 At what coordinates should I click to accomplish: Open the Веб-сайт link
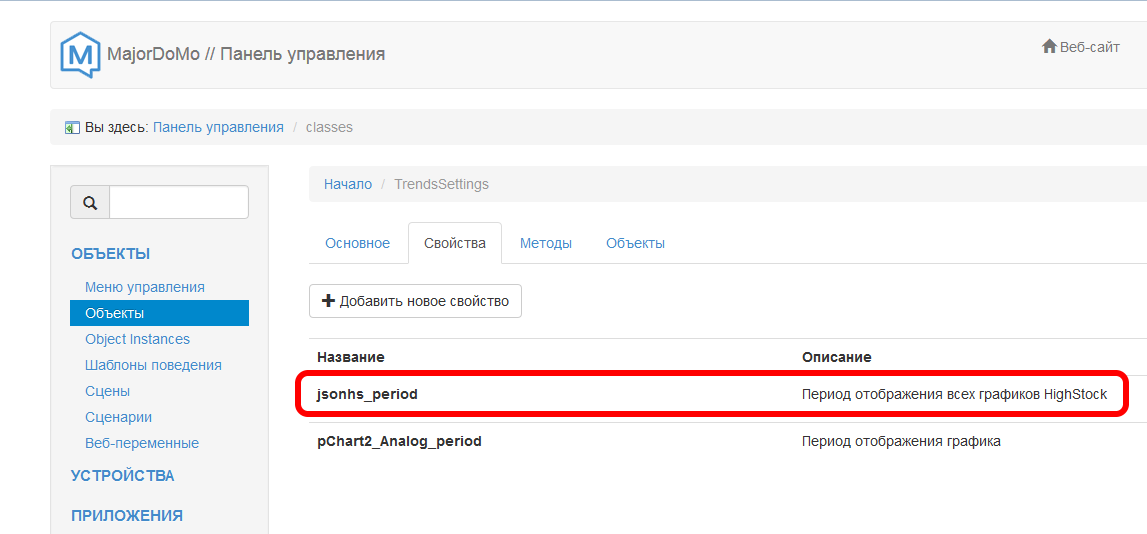coord(1090,48)
